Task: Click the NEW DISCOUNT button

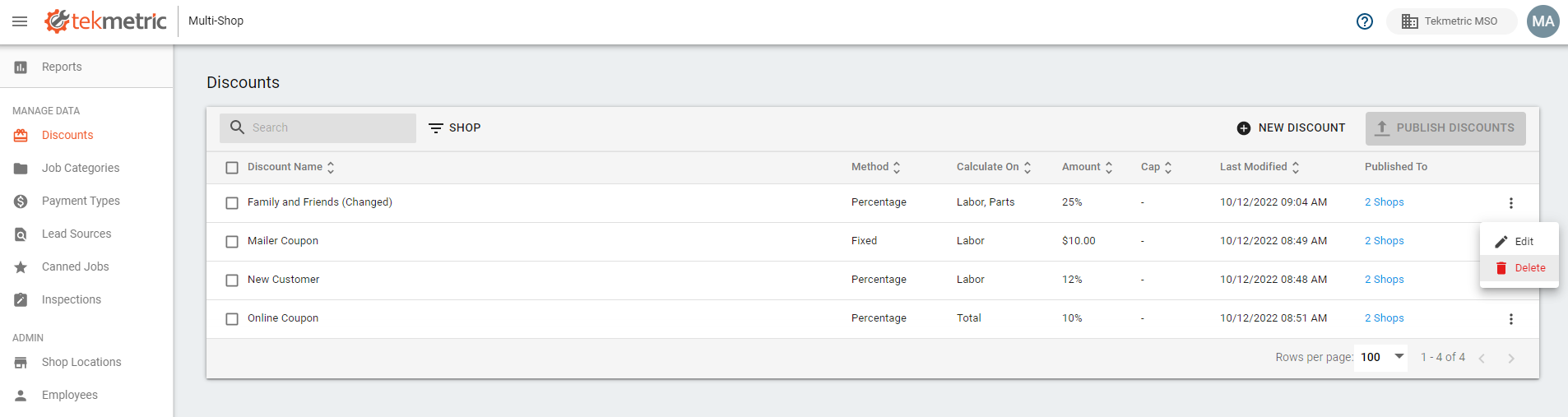Action: coord(1292,128)
